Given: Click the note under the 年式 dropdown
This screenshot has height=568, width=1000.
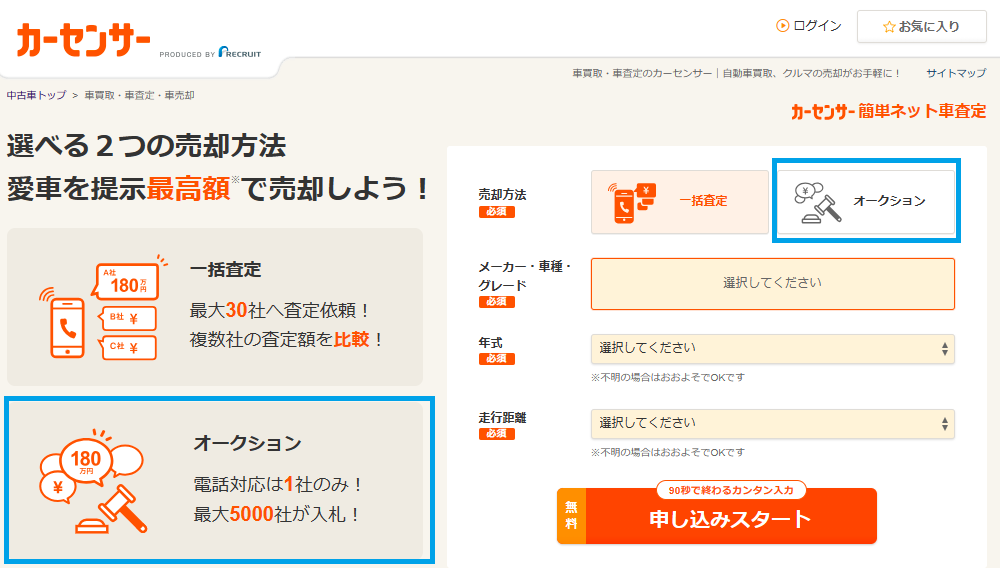Looking at the screenshot, I should (668, 377).
